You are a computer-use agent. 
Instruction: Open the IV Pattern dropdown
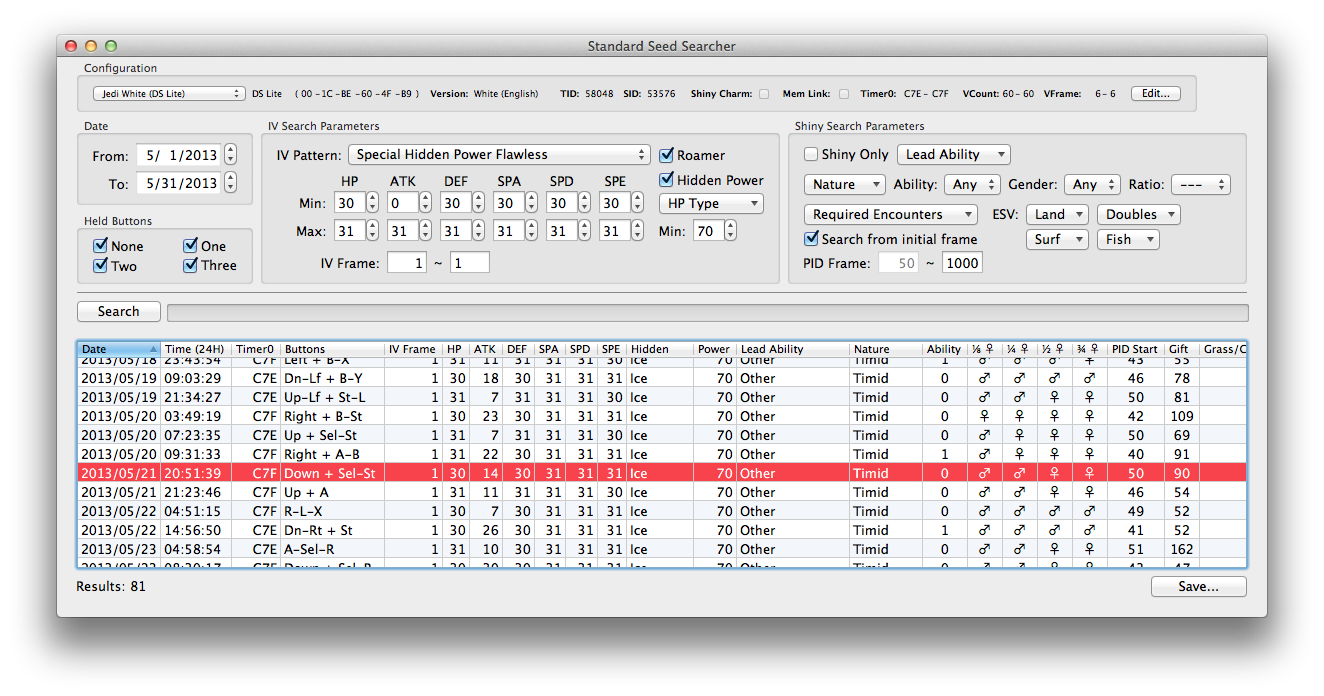(499, 155)
